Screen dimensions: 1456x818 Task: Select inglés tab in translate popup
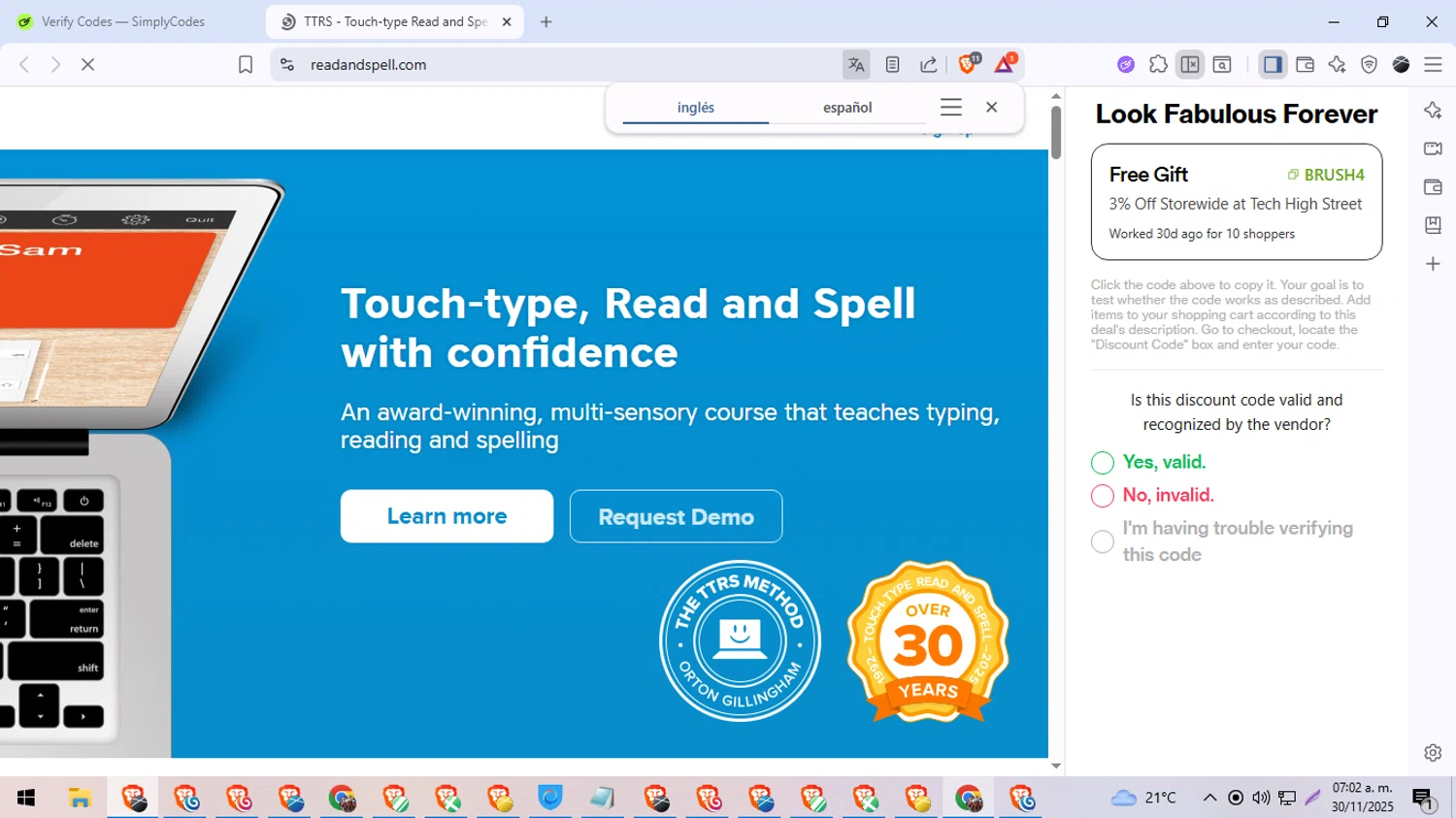696,108
